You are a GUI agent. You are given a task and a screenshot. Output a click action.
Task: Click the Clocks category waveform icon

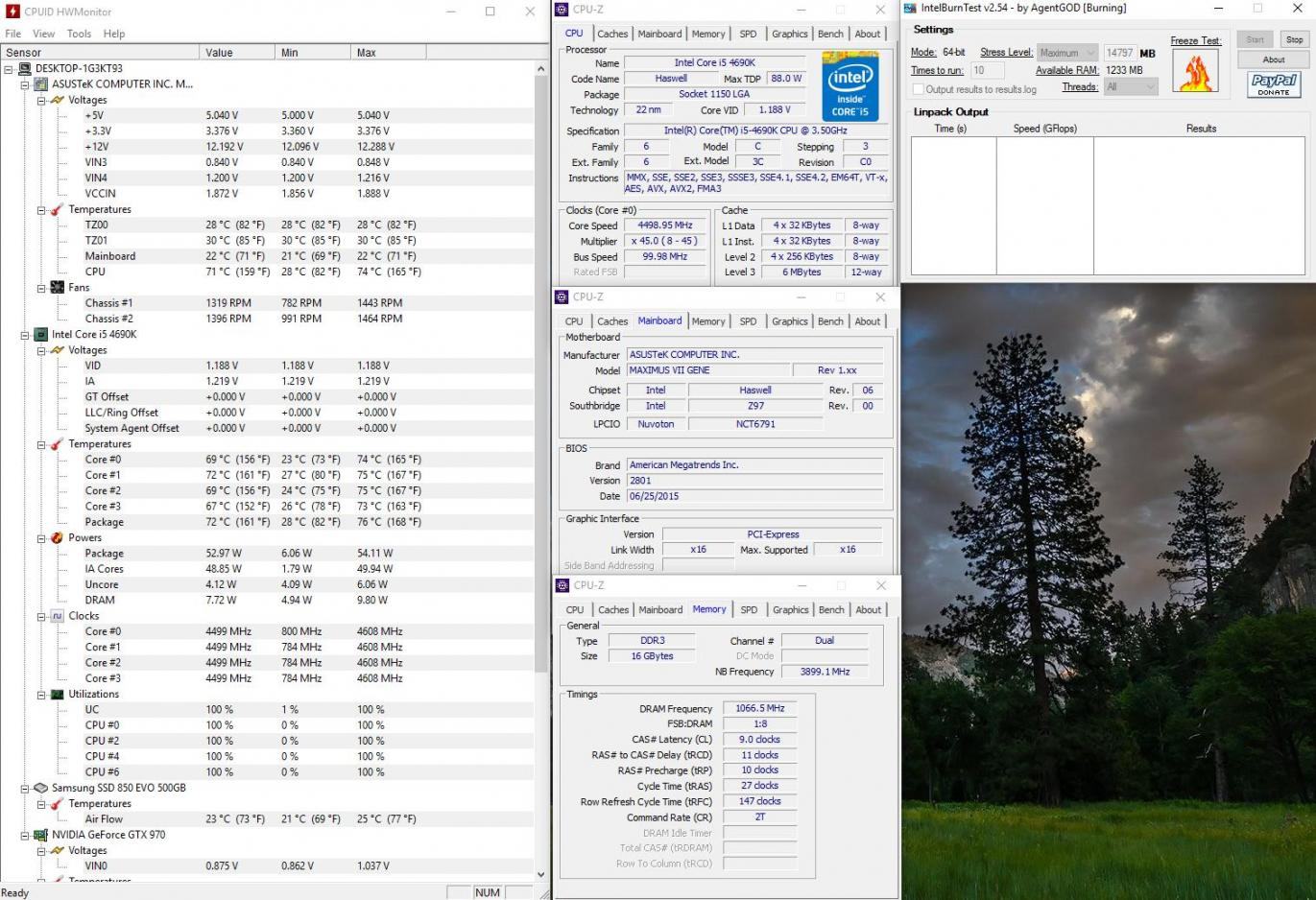coord(58,616)
